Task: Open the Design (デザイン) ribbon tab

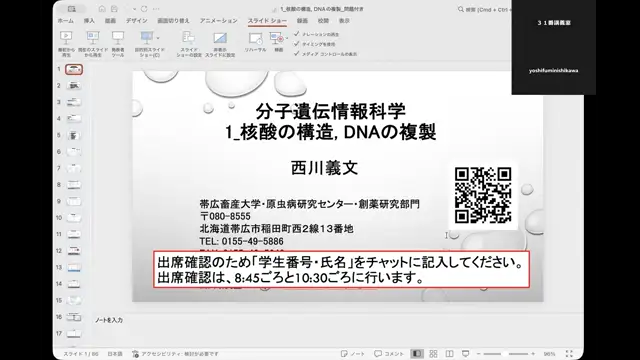Action: coord(137,21)
